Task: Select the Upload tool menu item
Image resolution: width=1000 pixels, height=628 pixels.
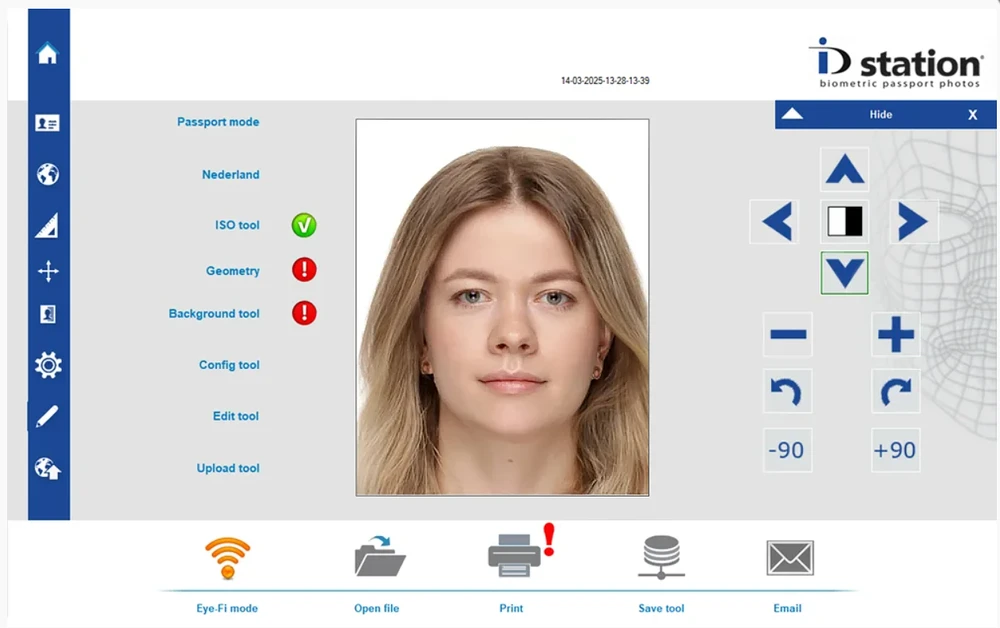Action: coord(228,468)
